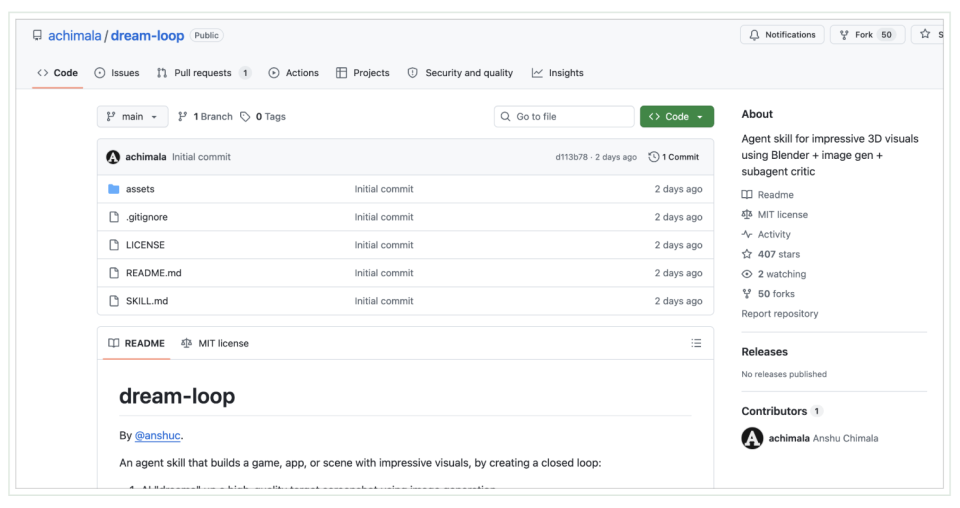This screenshot has height=508, width=960.
Task: Click the eye icon beside 2 watching
Action: tap(747, 274)
